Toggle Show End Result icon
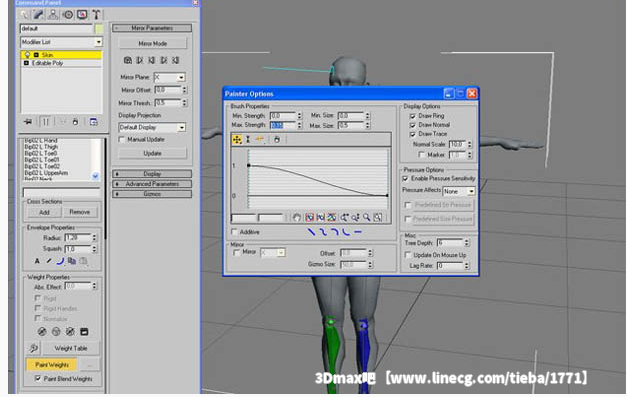 (46, 122)
